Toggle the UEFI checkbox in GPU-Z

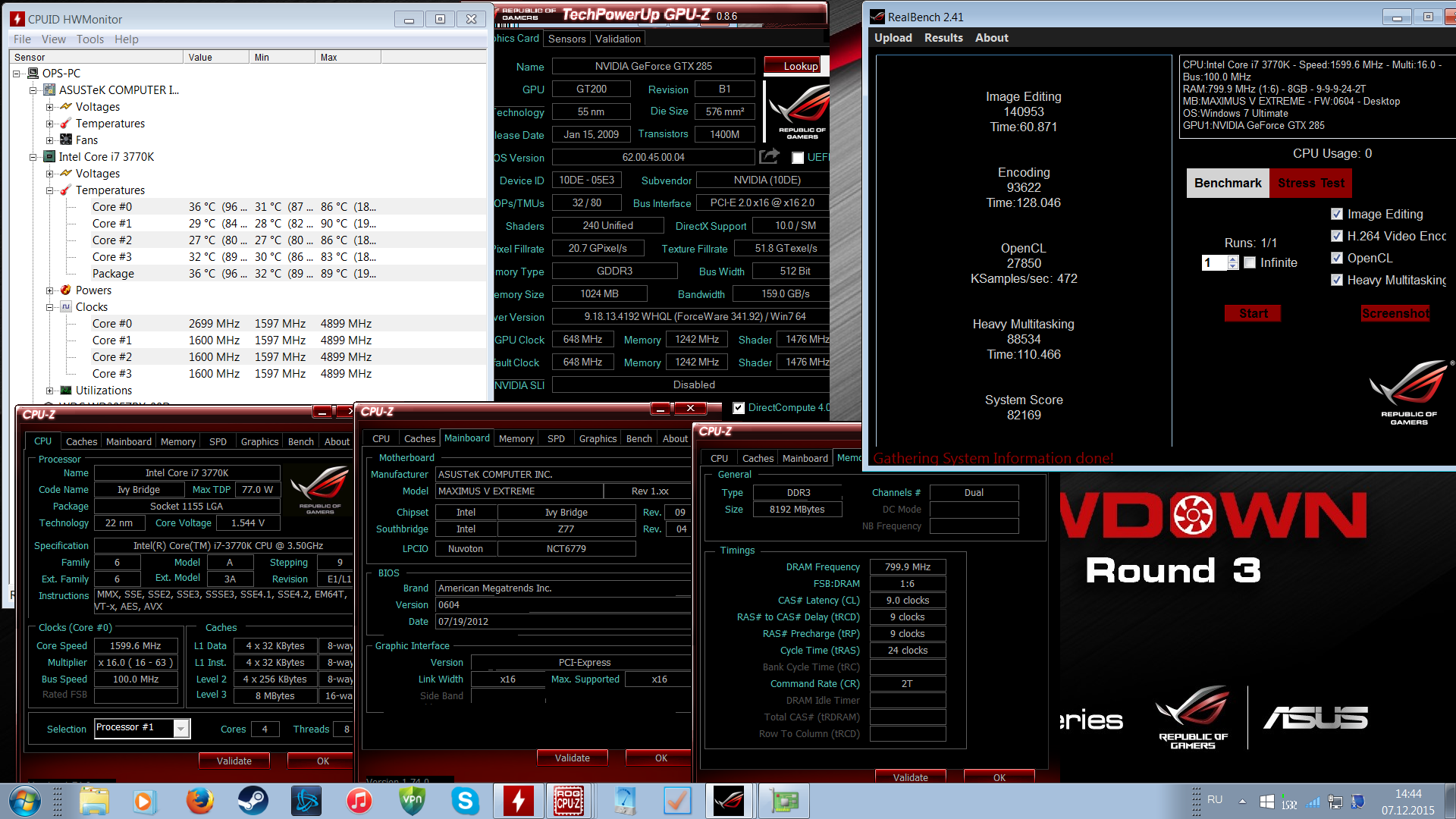click(798, 158)
